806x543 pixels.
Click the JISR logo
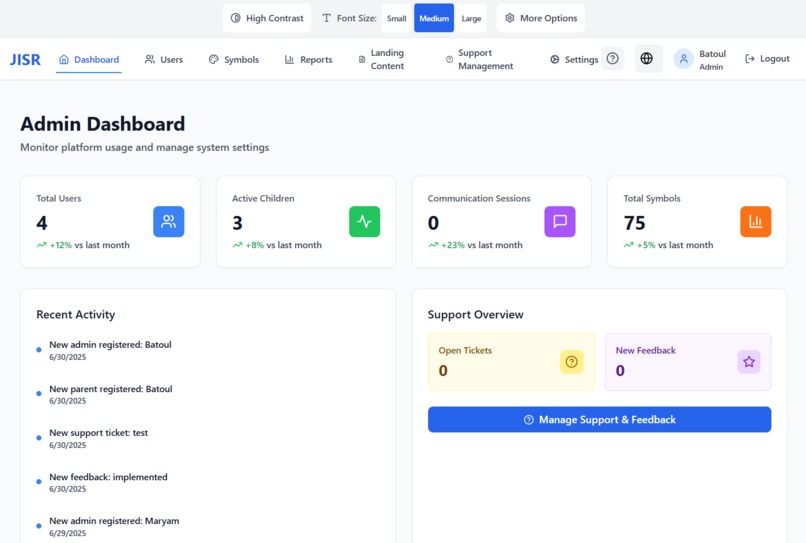point(25,60)
